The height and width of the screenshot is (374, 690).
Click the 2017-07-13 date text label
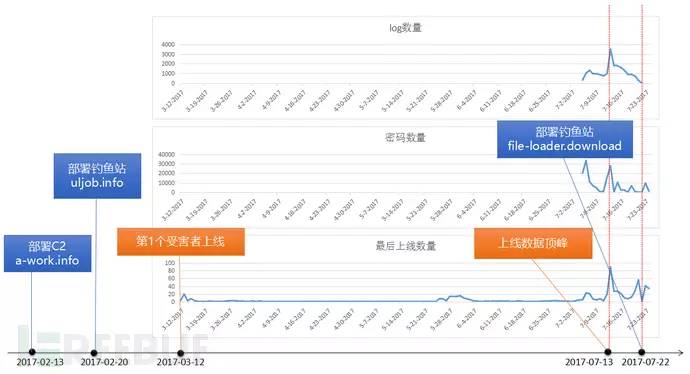[x=589, y=362]
